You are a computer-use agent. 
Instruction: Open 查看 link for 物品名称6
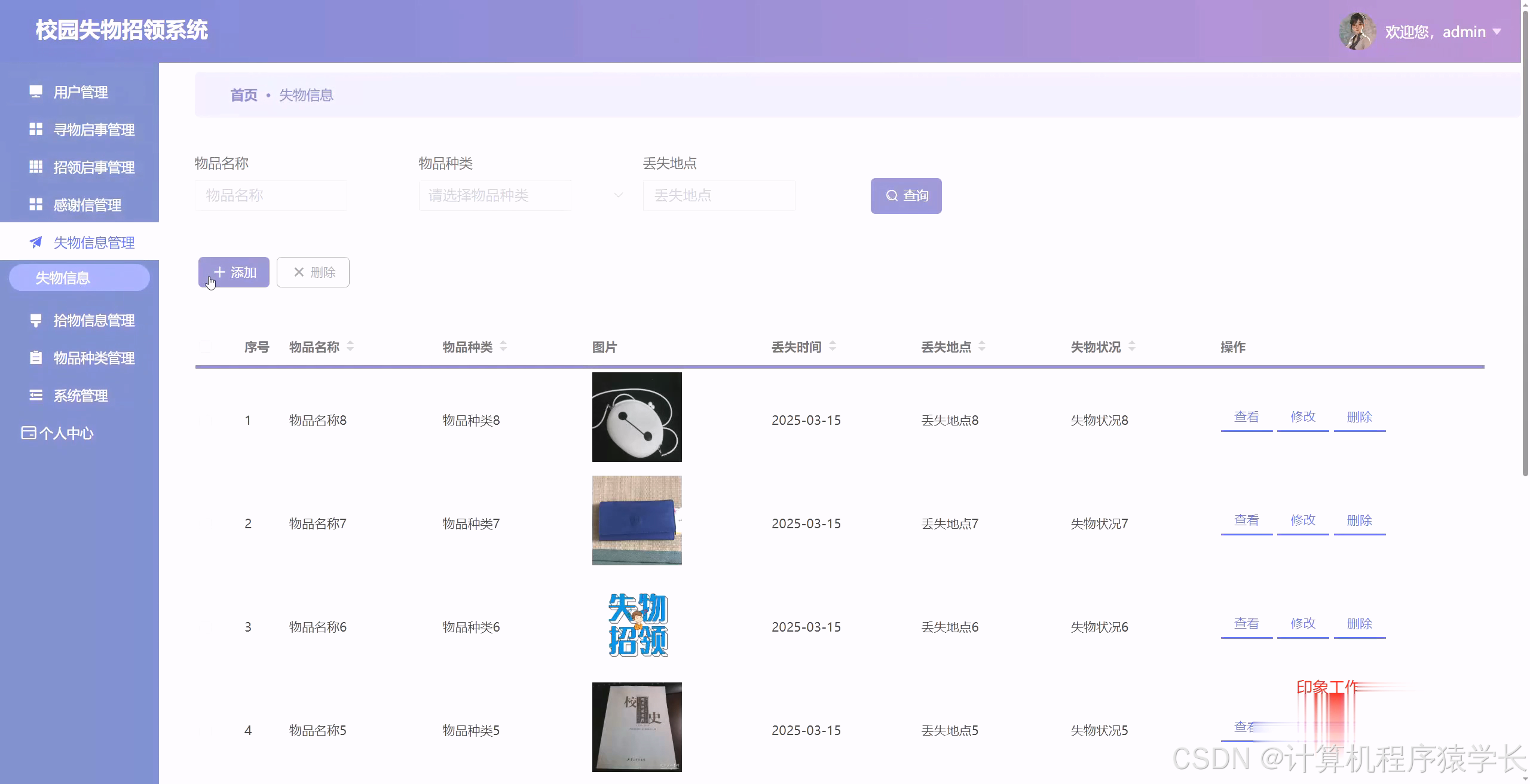tap(1246, 623)
